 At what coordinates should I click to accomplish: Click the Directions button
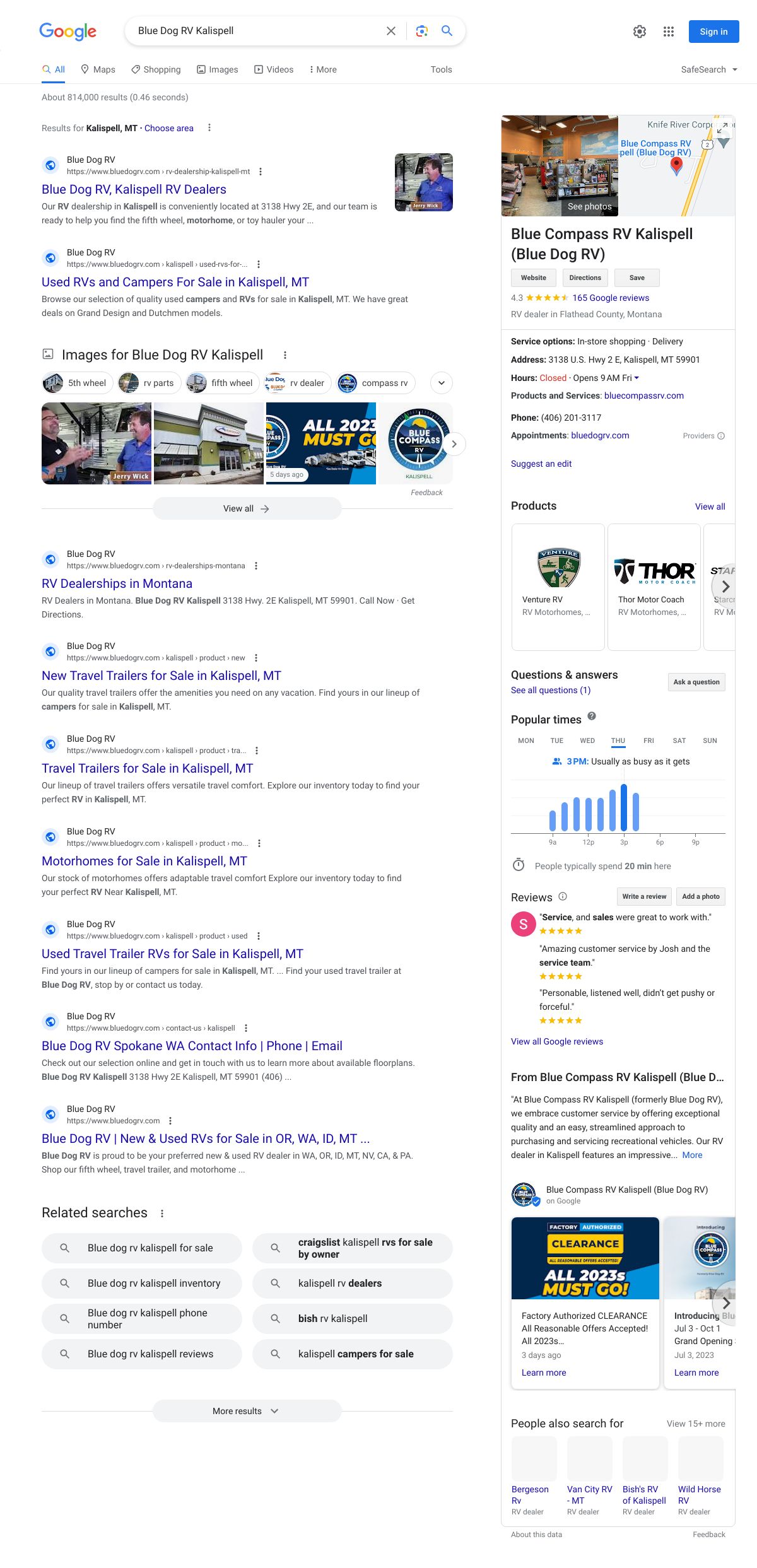585,278
